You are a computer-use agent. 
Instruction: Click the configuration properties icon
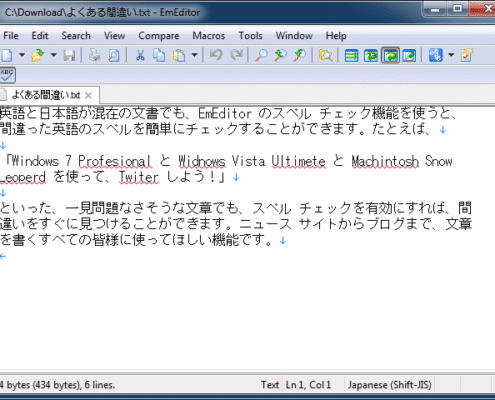tap(435, 55)
